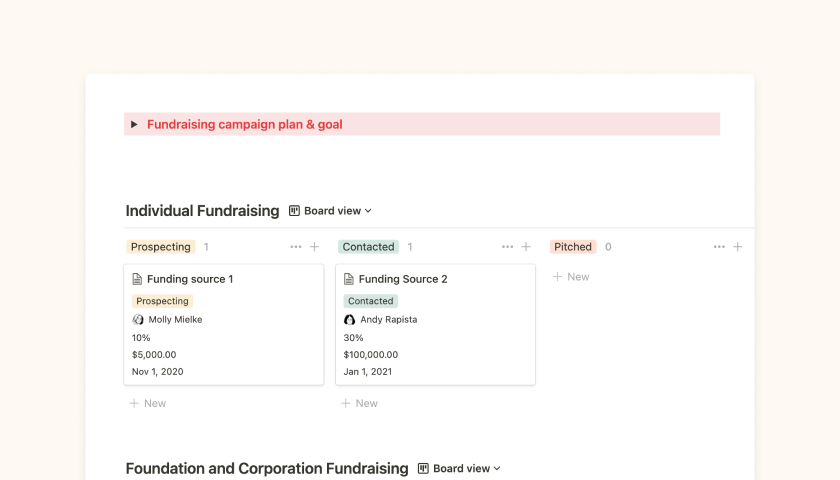840x480 pixels.
Task: Click the three-dot menu for Prospecting column
Action: point(295,247)
